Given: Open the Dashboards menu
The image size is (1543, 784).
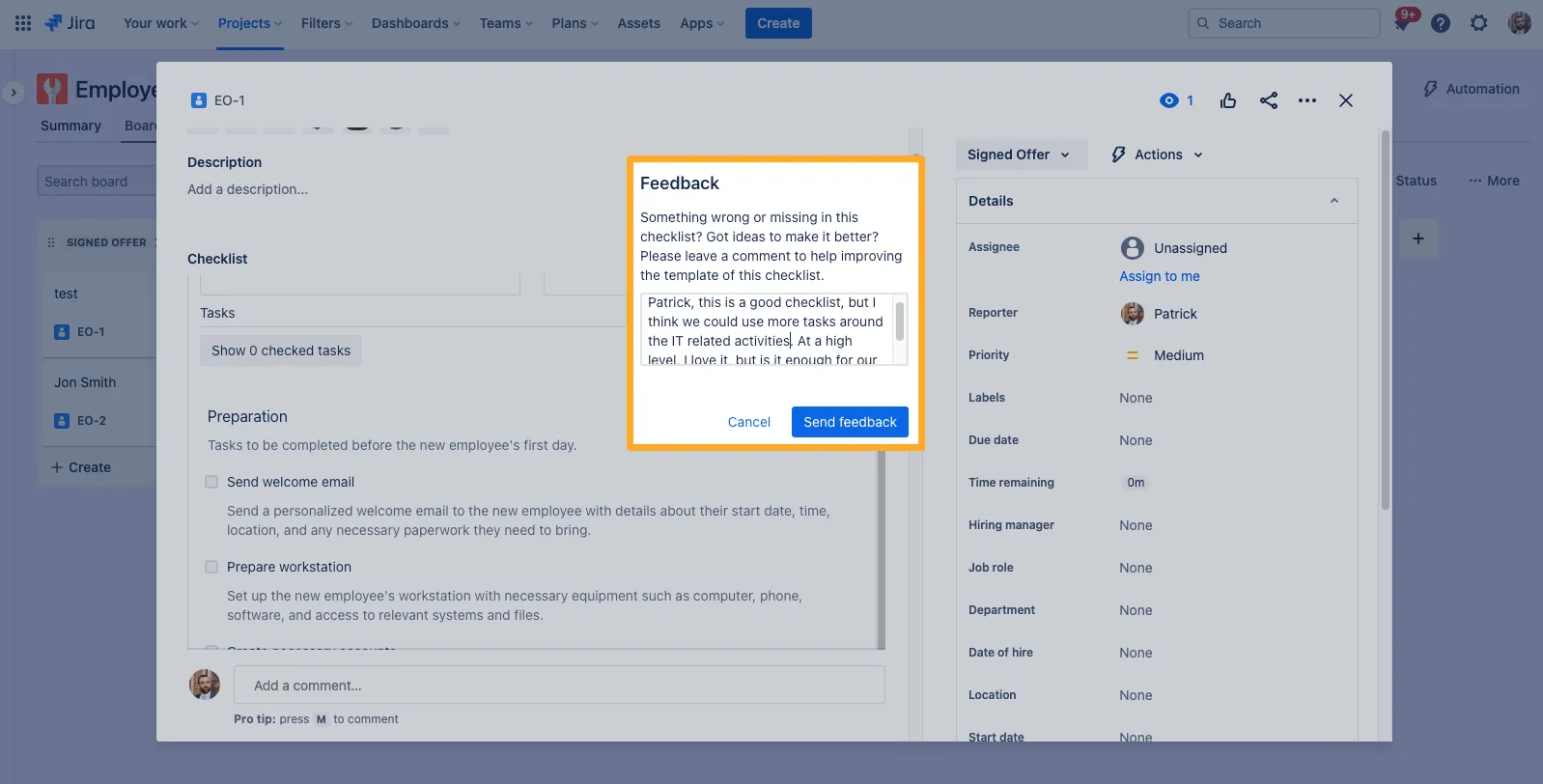Looking at the screenshot, I should point(415,23).
